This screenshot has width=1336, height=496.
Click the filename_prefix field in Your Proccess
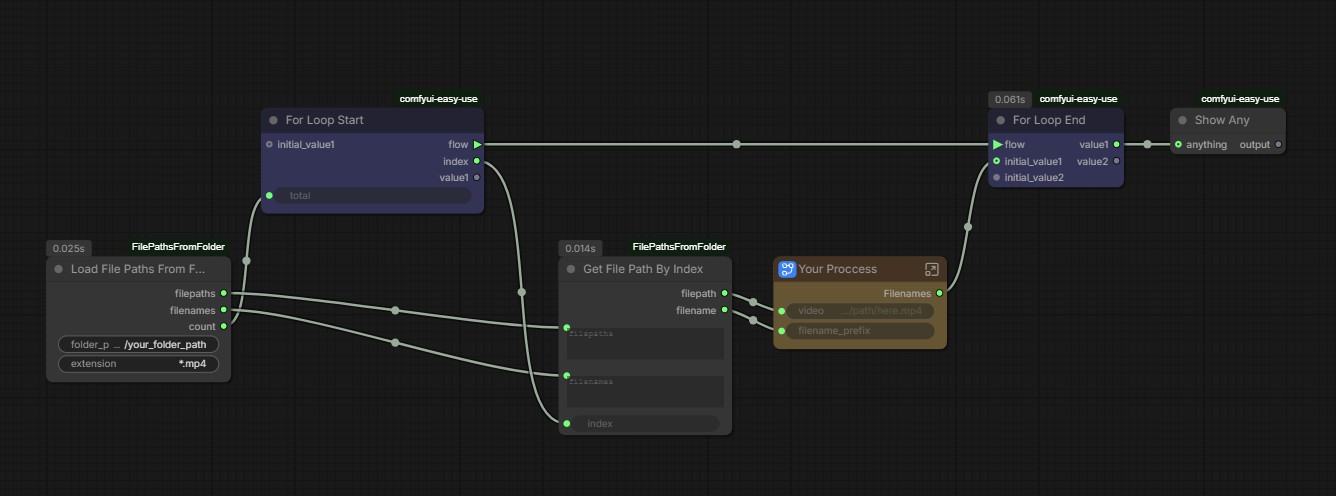coord(860,331)
